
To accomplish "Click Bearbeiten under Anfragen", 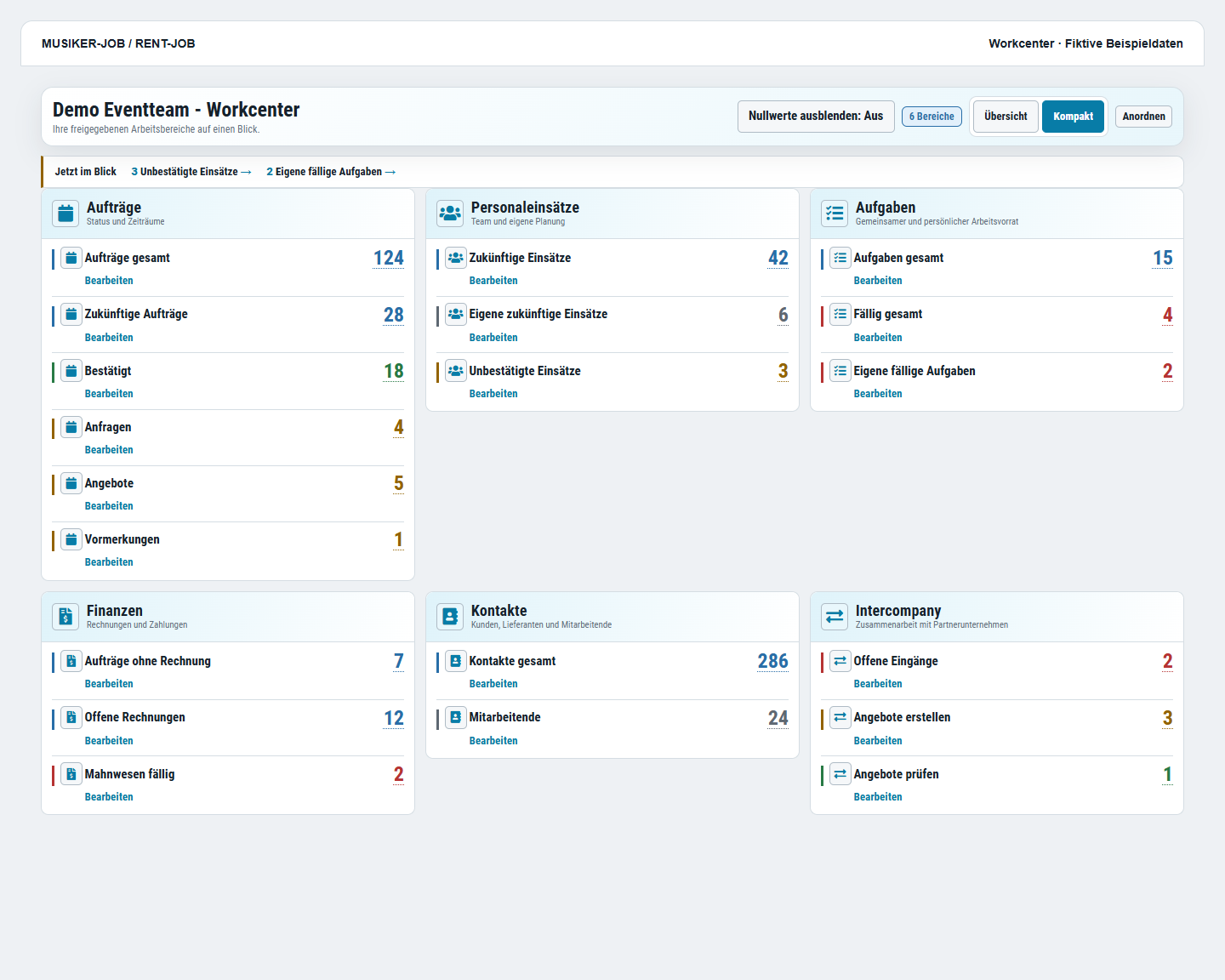I will click(109, 450).
